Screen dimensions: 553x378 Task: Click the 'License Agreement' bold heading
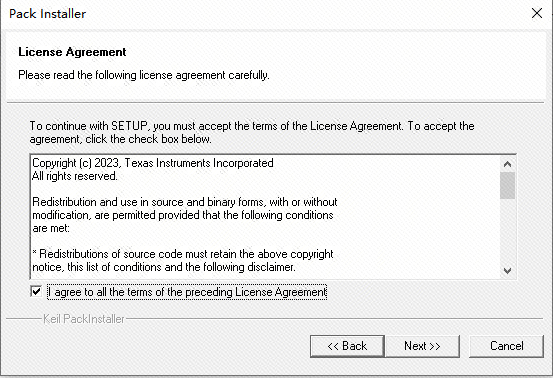[72, 52]
